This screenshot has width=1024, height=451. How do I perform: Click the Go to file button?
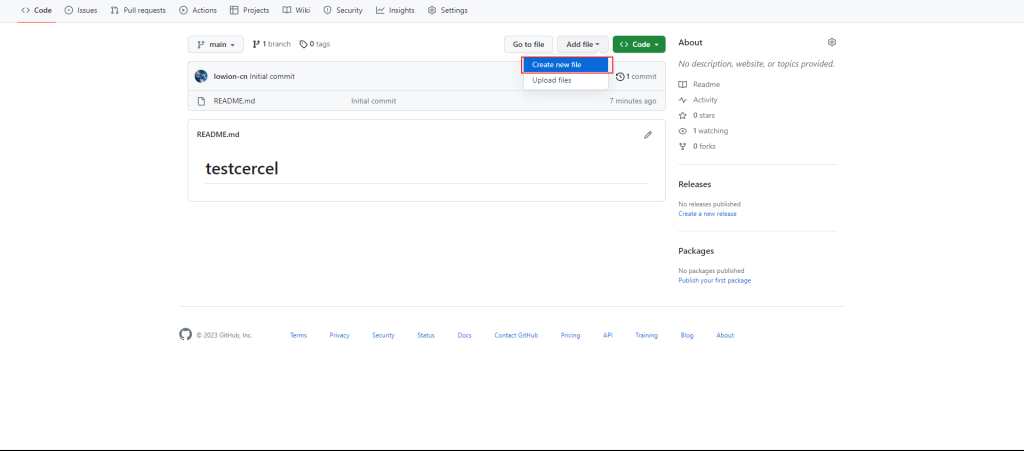click(x=528, y=44)
